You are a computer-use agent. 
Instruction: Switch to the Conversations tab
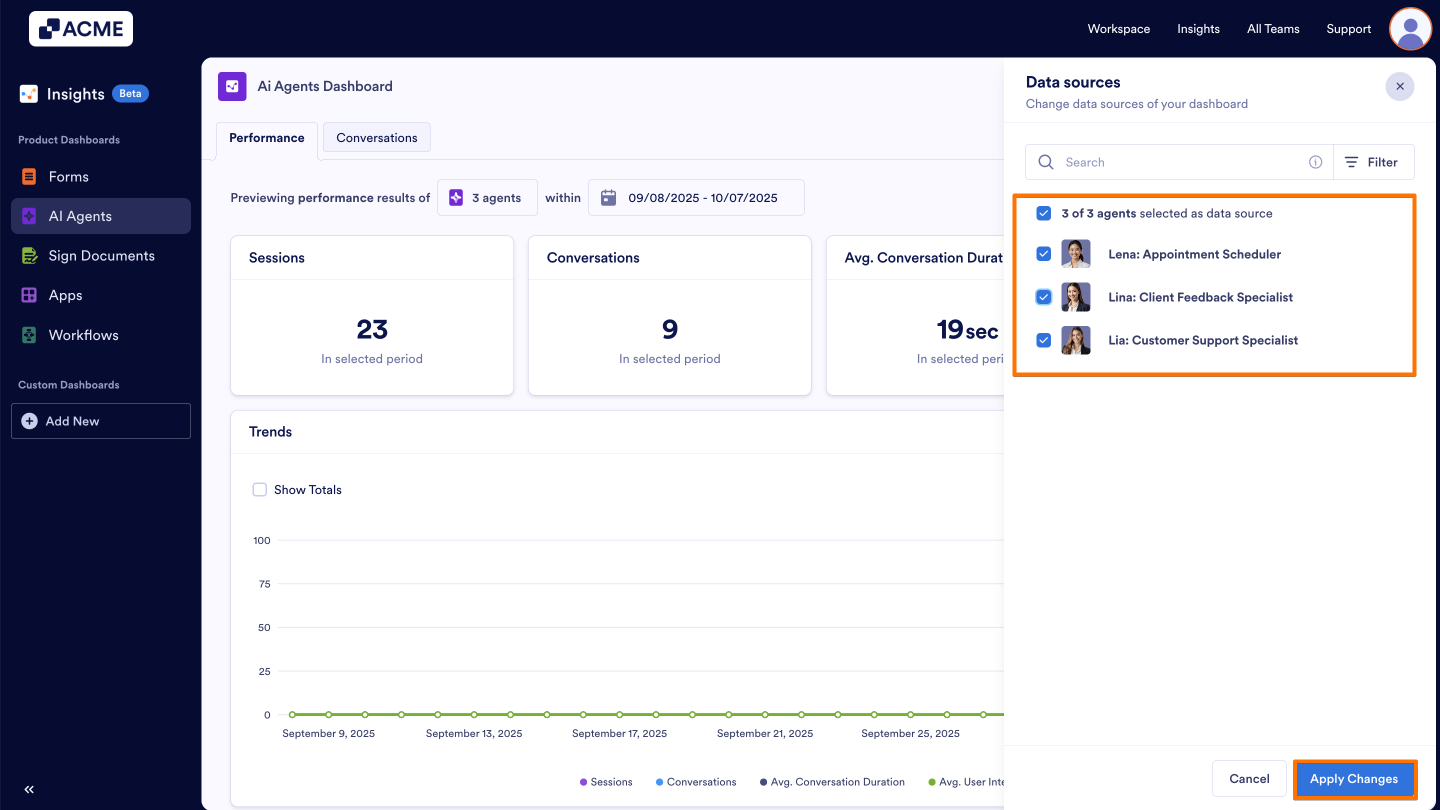[376, 137]
